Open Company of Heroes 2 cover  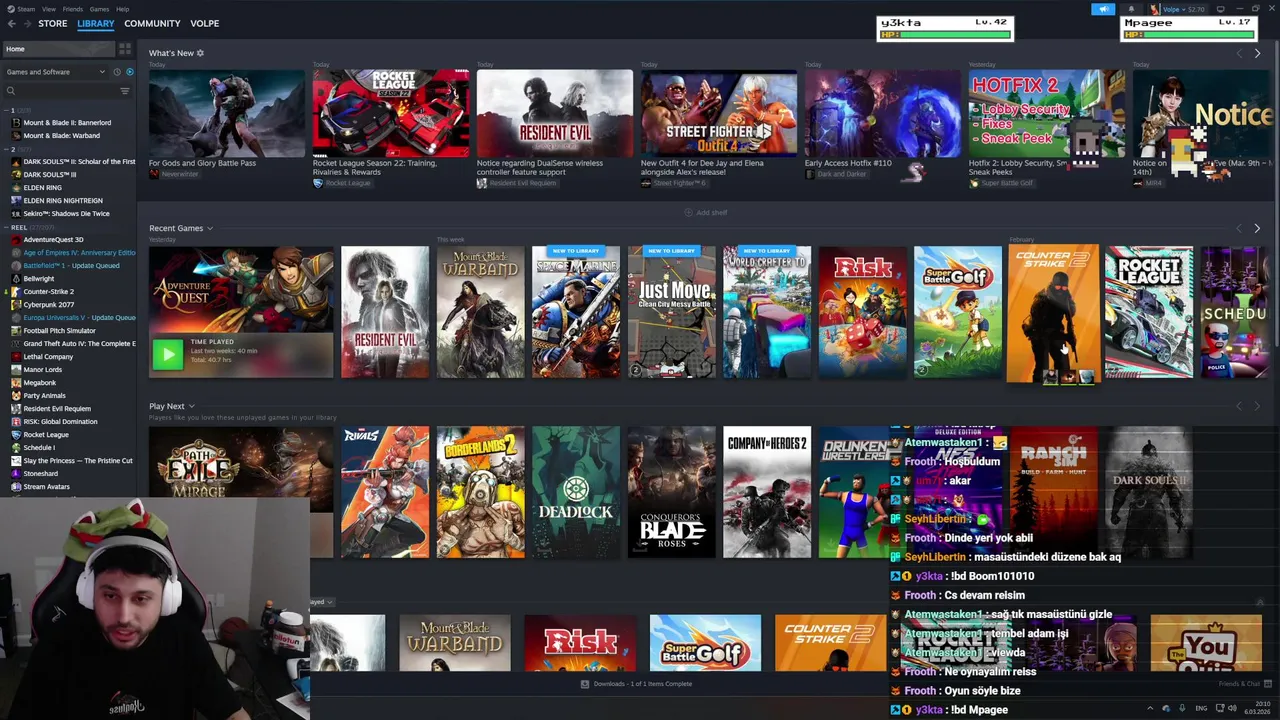[767, 492]
